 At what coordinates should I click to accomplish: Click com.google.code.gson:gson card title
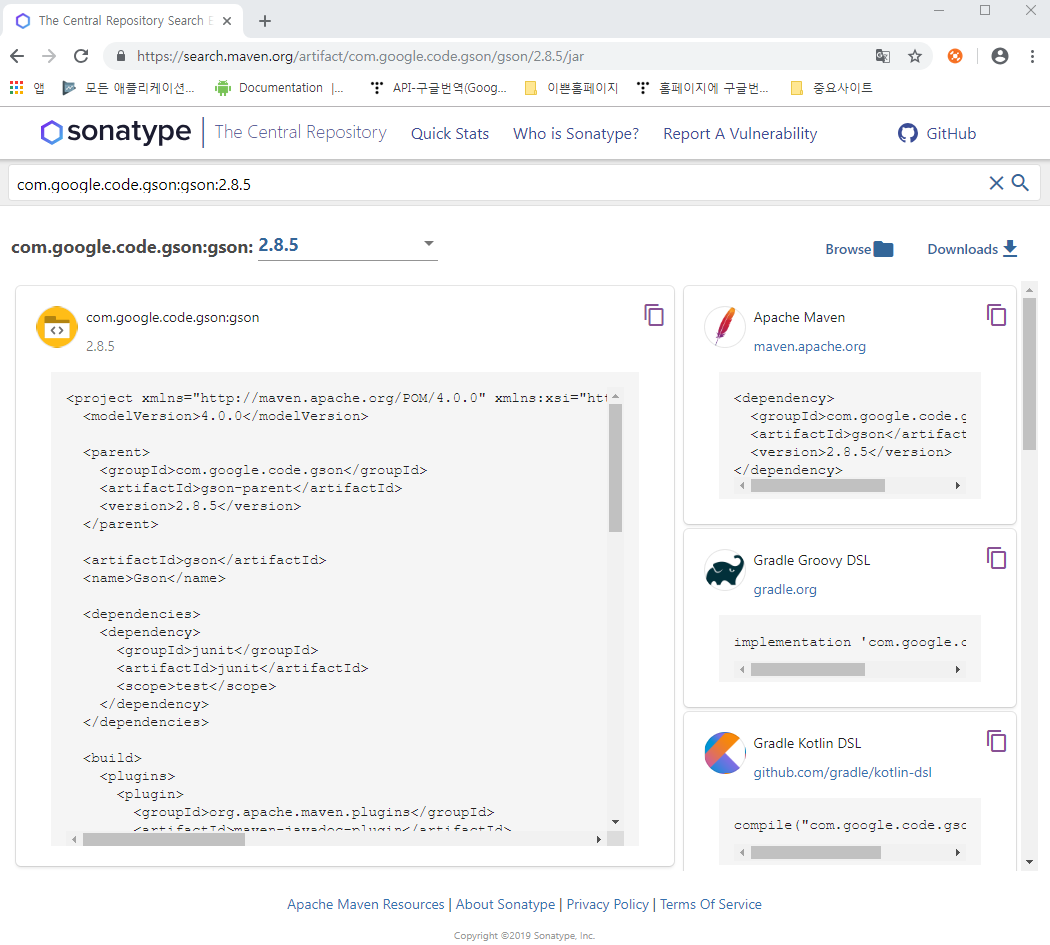(x=173, y=317)
